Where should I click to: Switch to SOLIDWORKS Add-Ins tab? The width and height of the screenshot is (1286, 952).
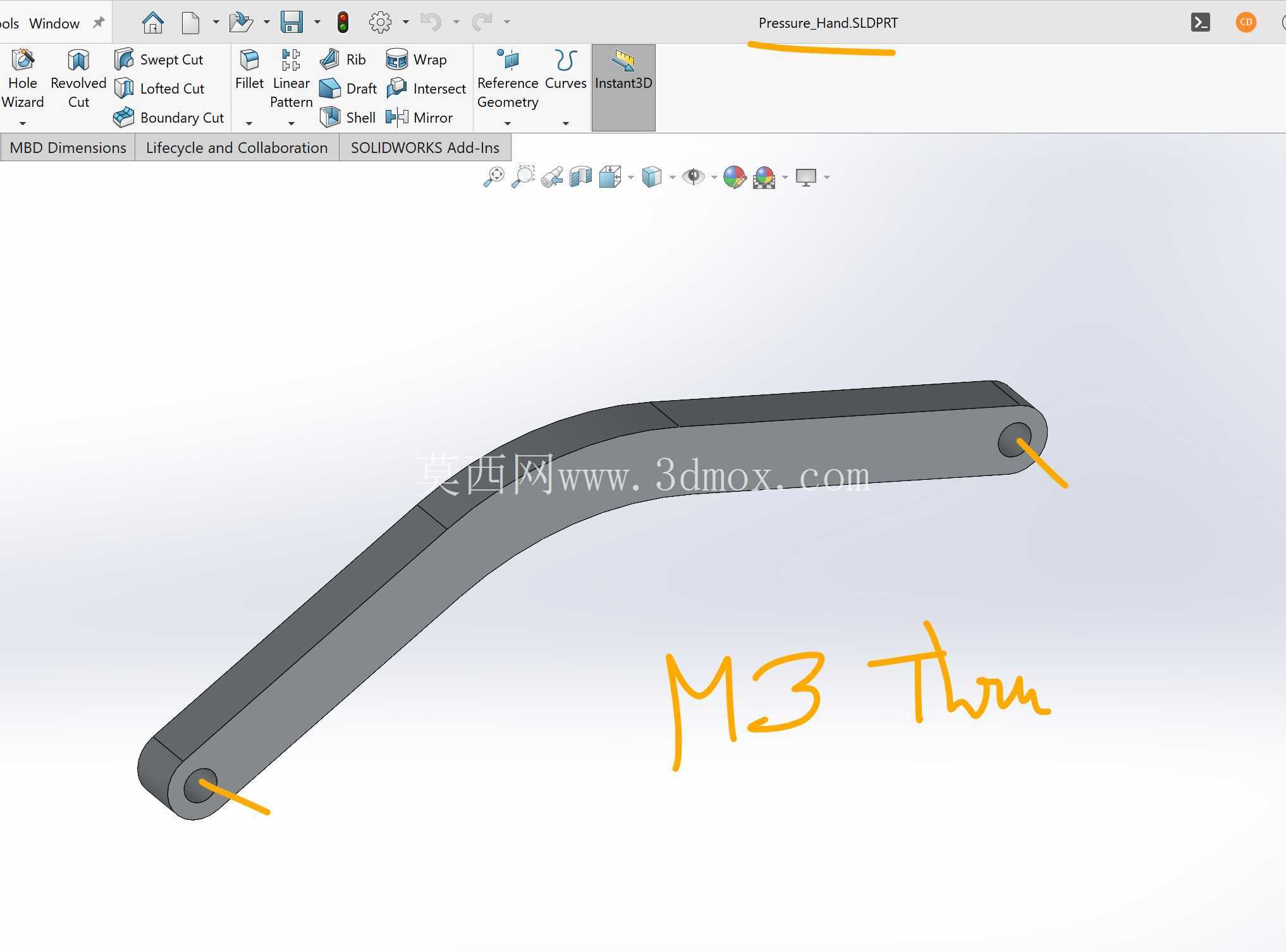425,148
